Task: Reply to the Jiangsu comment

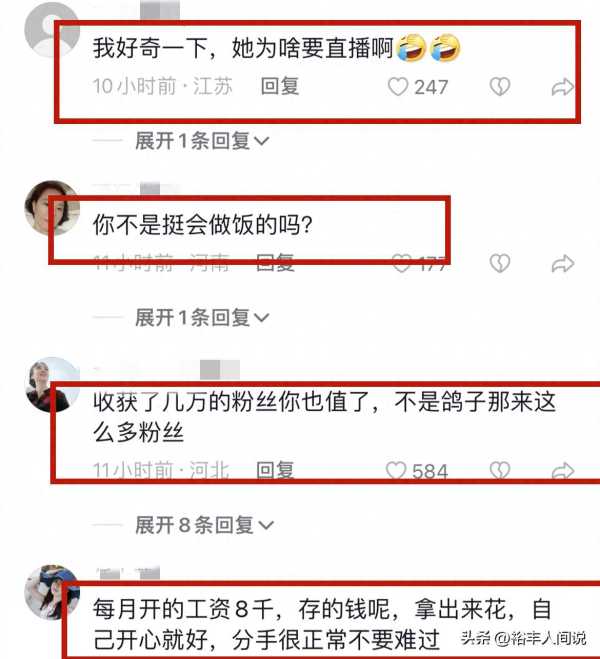Action: tap(279, 87)
